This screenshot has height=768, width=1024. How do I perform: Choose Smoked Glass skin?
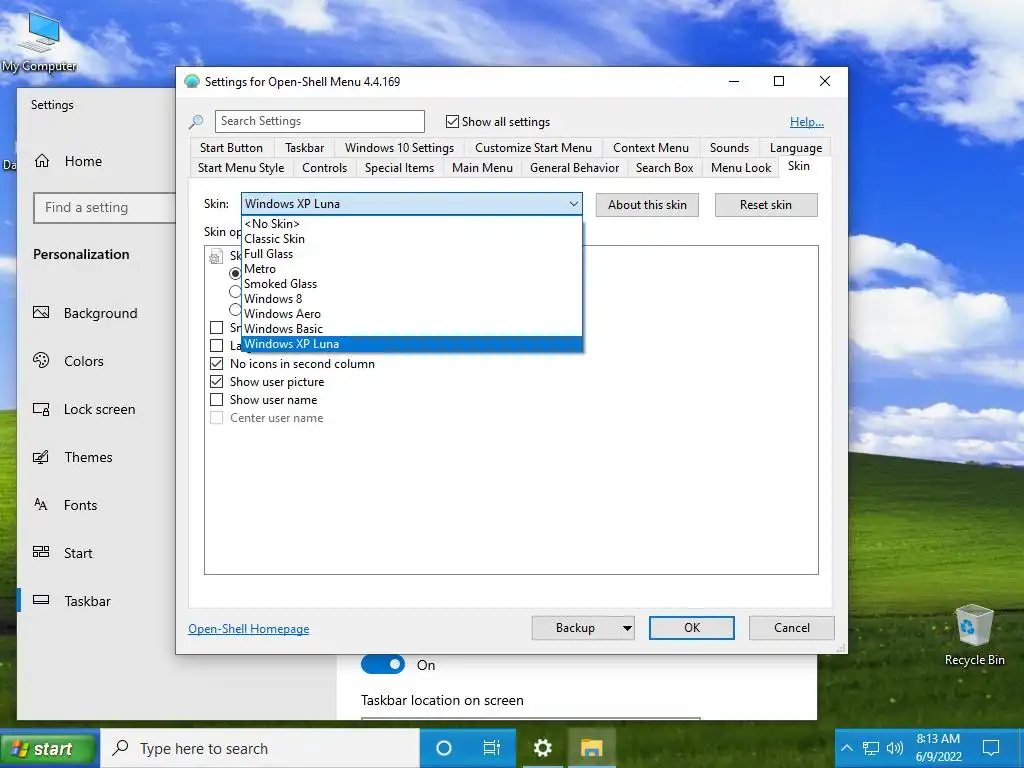[x=411, y=283]
